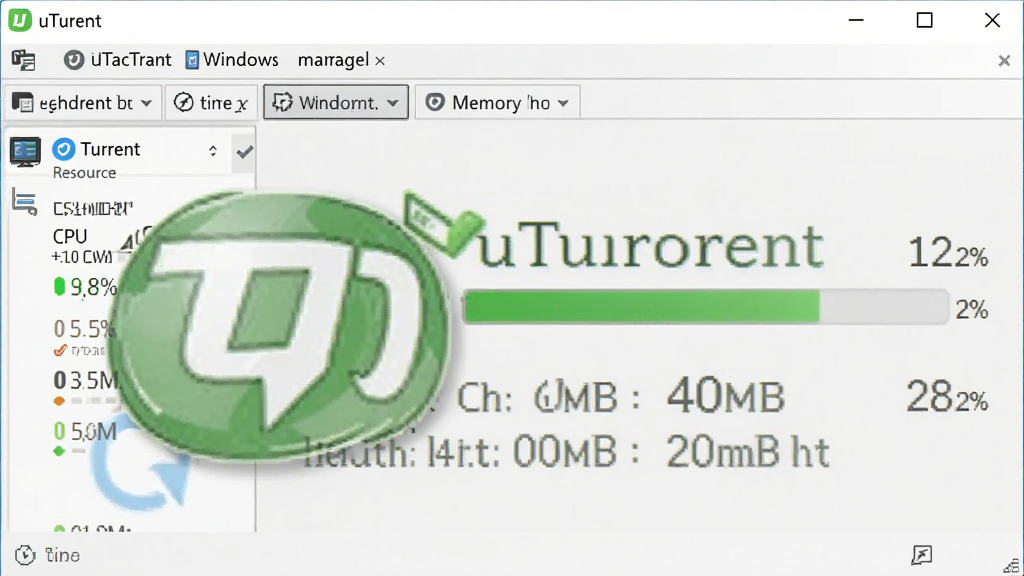Click the 03.5M value in sidebar
The height and width of the screenshot is (576, 1024).
coord(86,380)
